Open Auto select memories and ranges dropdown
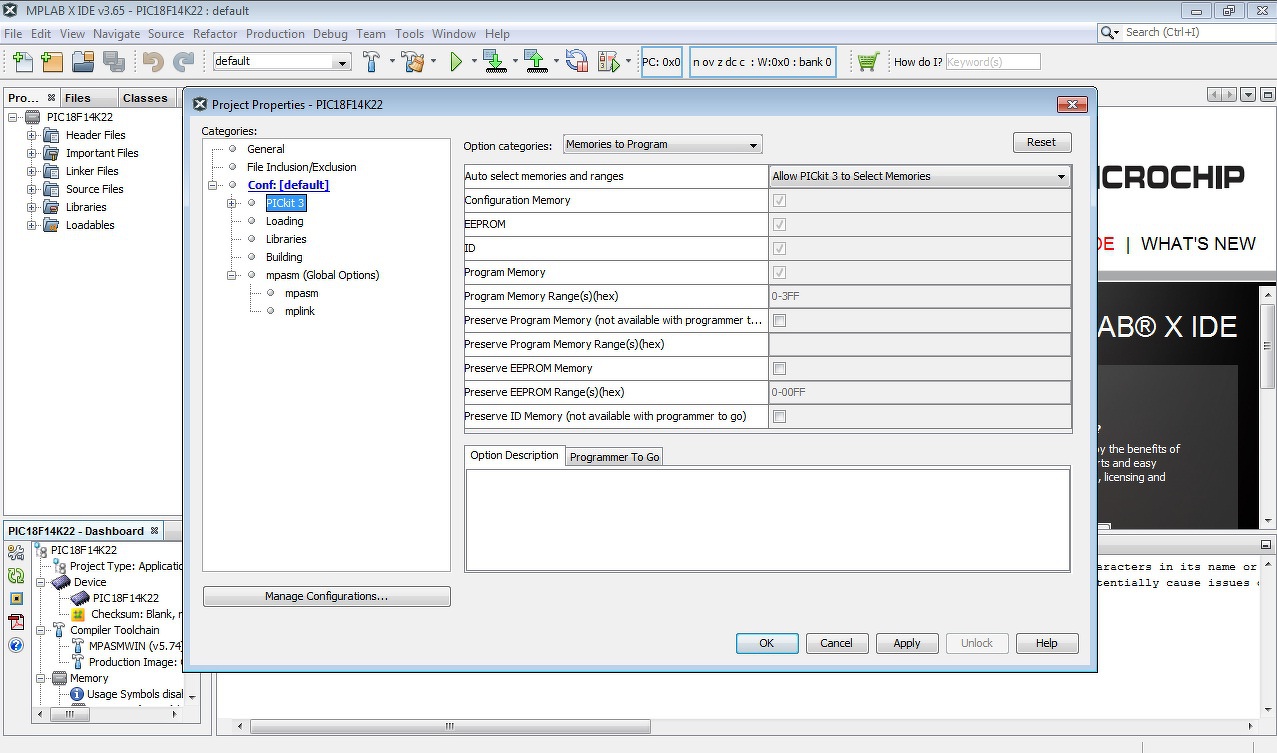Screen dimensions: 1277x753 [x=919, y=176]
